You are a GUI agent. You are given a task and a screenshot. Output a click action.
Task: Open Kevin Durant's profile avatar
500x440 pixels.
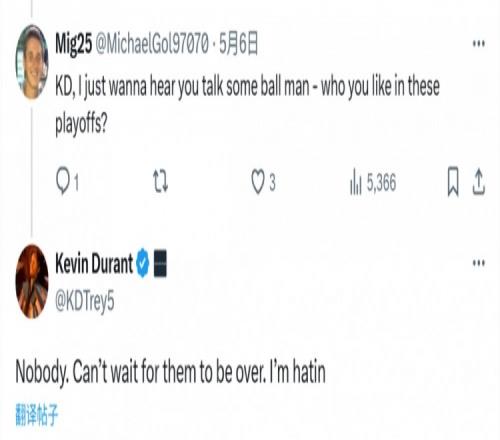click(x=32, y=282)
